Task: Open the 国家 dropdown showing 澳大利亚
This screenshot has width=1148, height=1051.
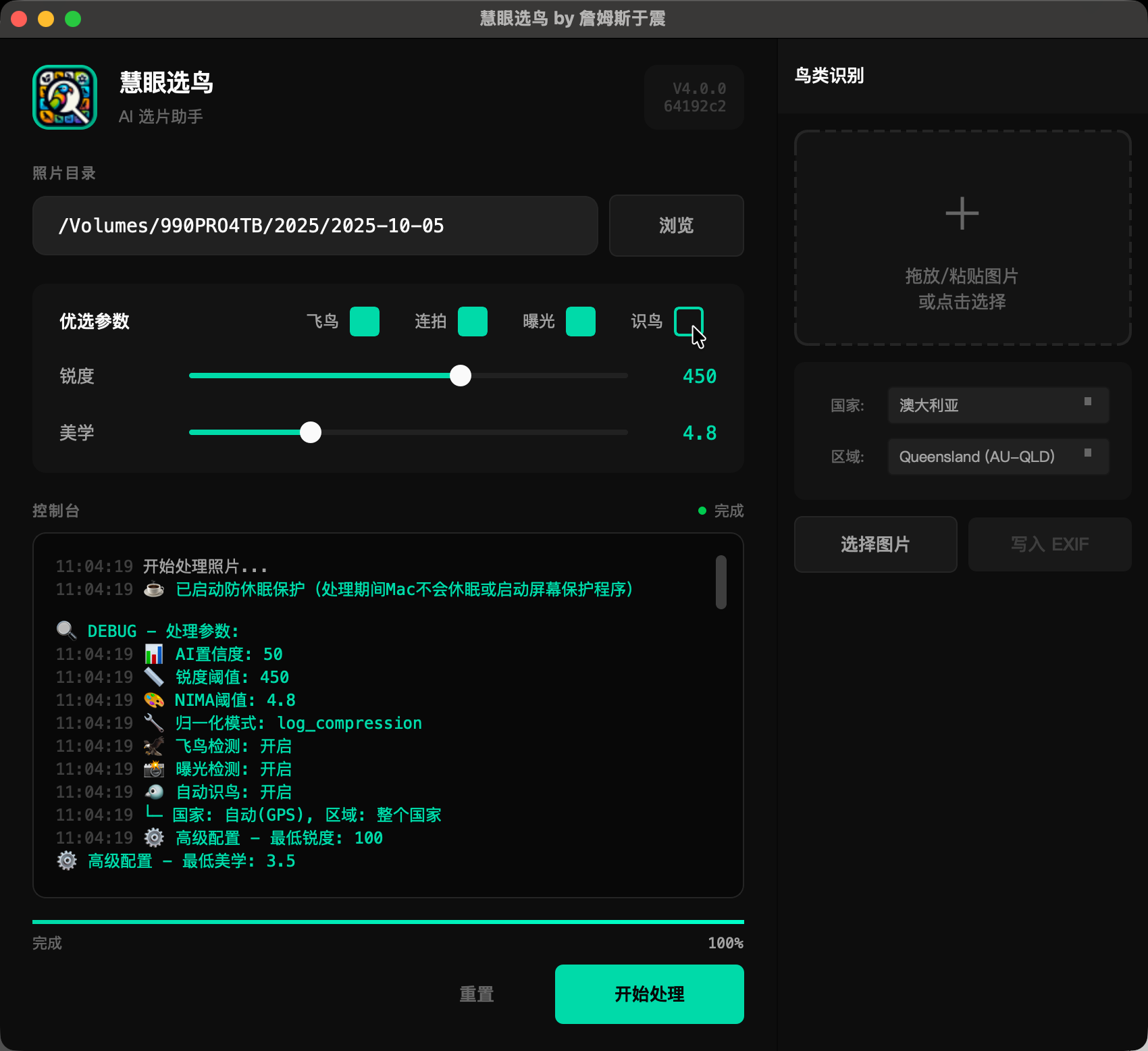Action: pyautogui.click(x=997, y=405)
